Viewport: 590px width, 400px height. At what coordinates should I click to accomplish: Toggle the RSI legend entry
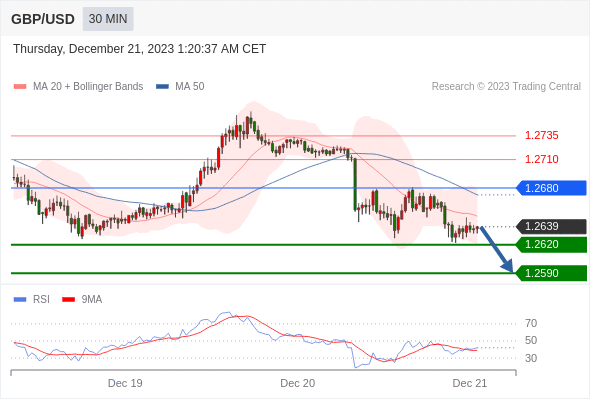tap(32, 300)
